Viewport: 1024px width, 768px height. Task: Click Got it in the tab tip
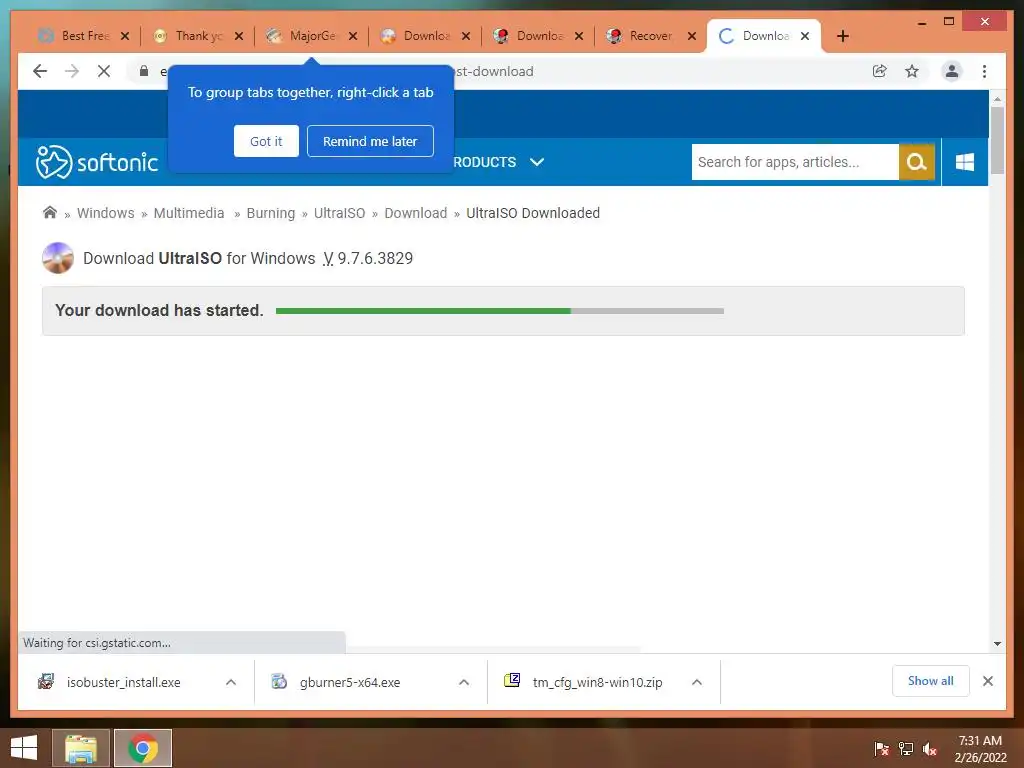tap(266, 141)
